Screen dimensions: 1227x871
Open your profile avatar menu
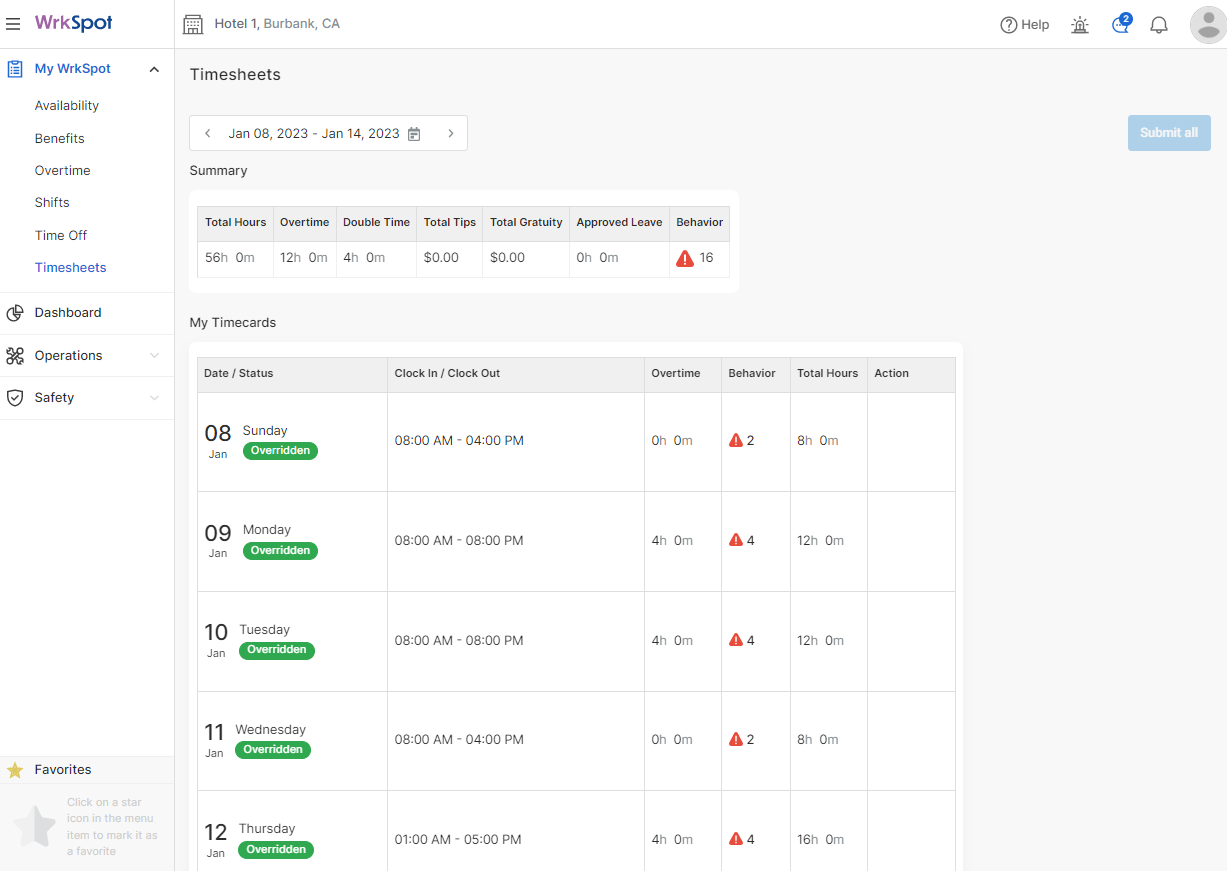[1208, 24]
